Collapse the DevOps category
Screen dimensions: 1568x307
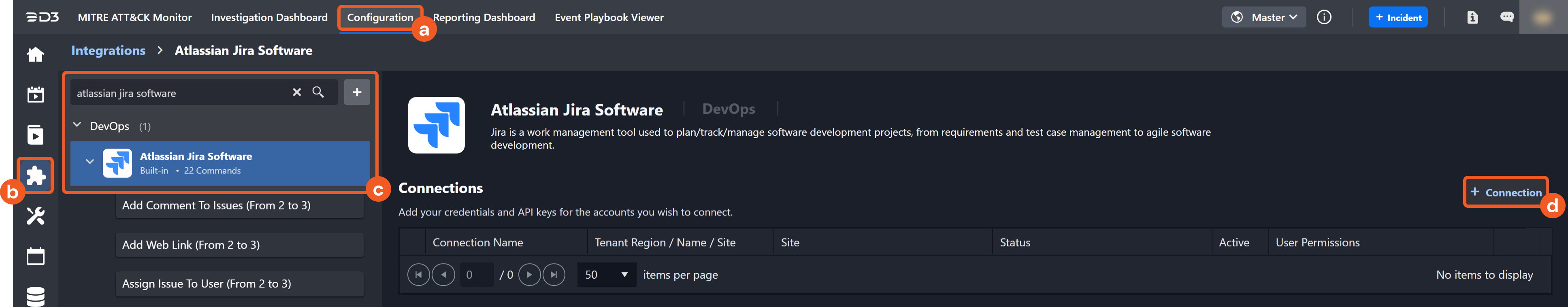pyautogui.click(x=77, y=126)
